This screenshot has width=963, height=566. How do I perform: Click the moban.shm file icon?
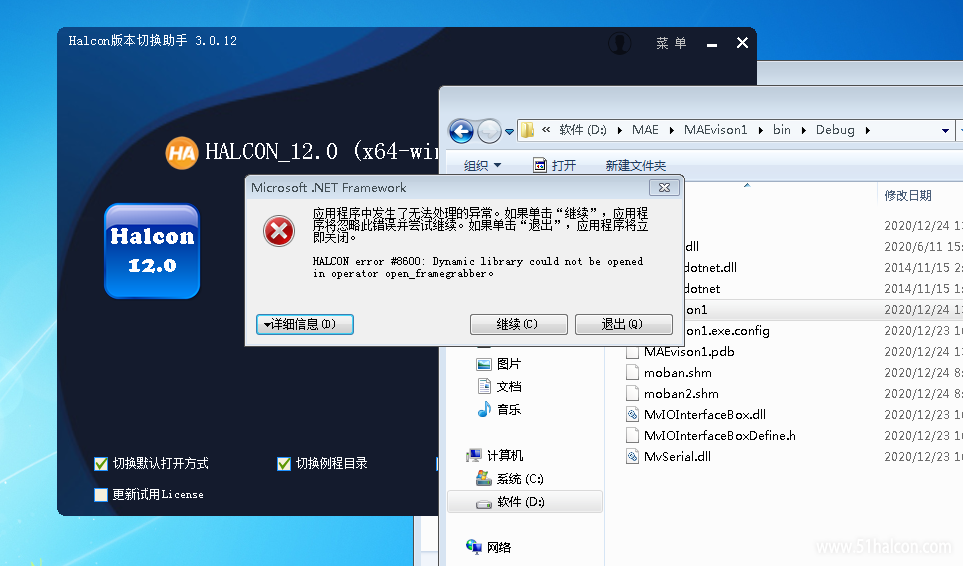(x=632, y=373)
